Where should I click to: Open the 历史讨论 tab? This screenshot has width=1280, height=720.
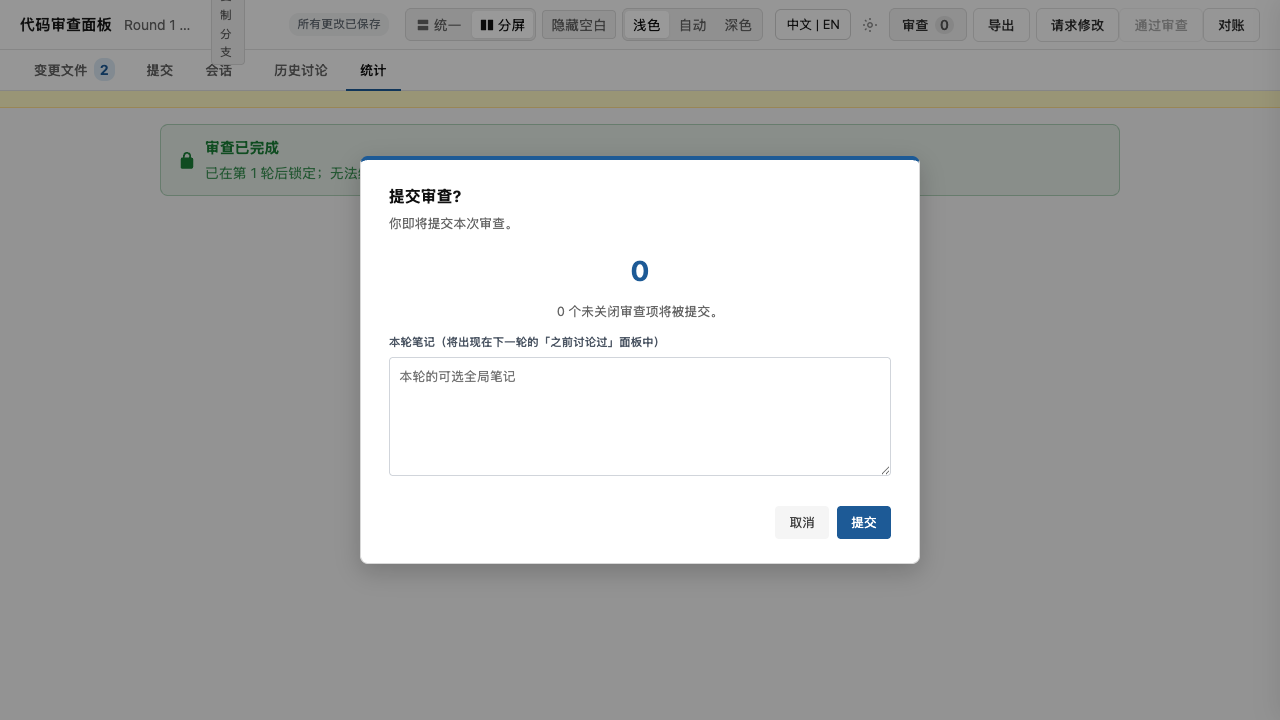(301, 70)
